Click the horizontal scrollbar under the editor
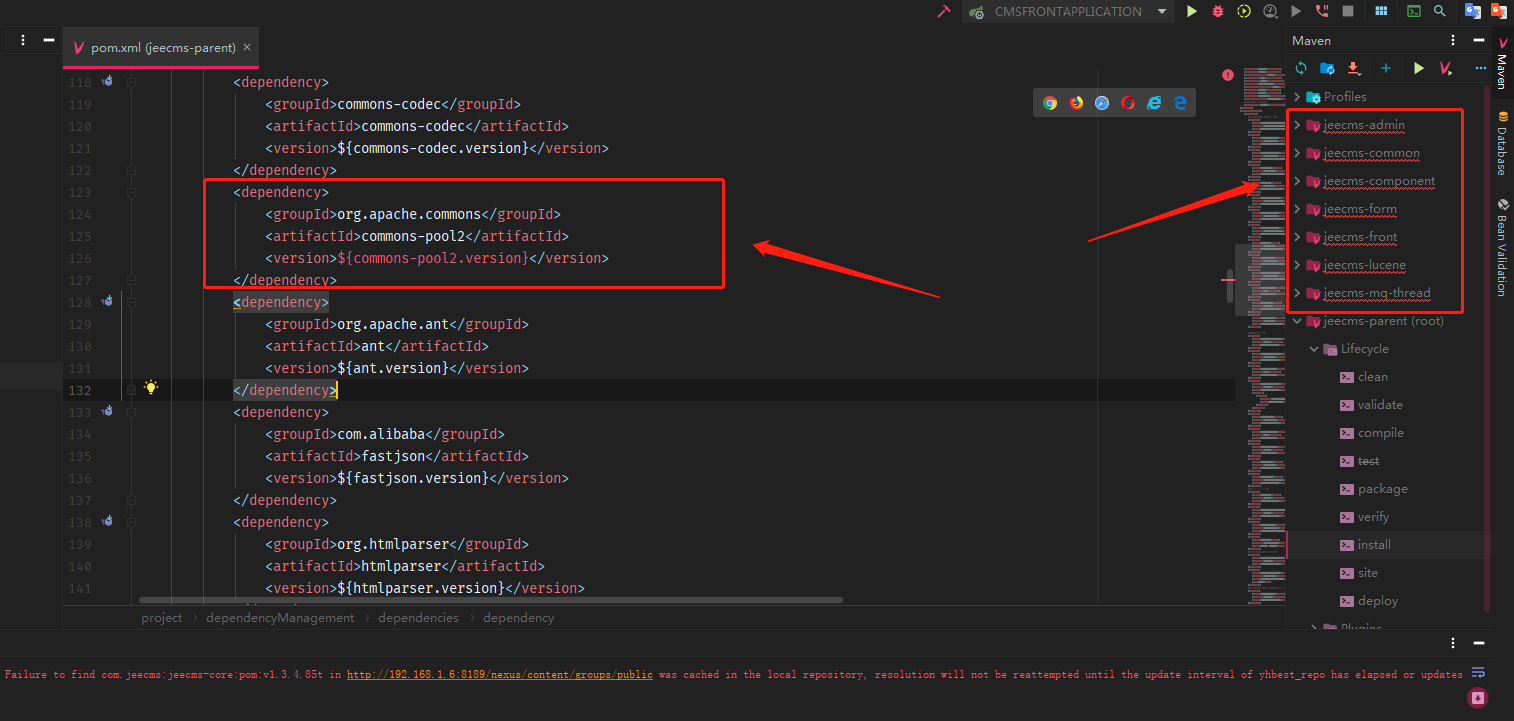Viewport: 1514px width, 721px height. [490, 600]
